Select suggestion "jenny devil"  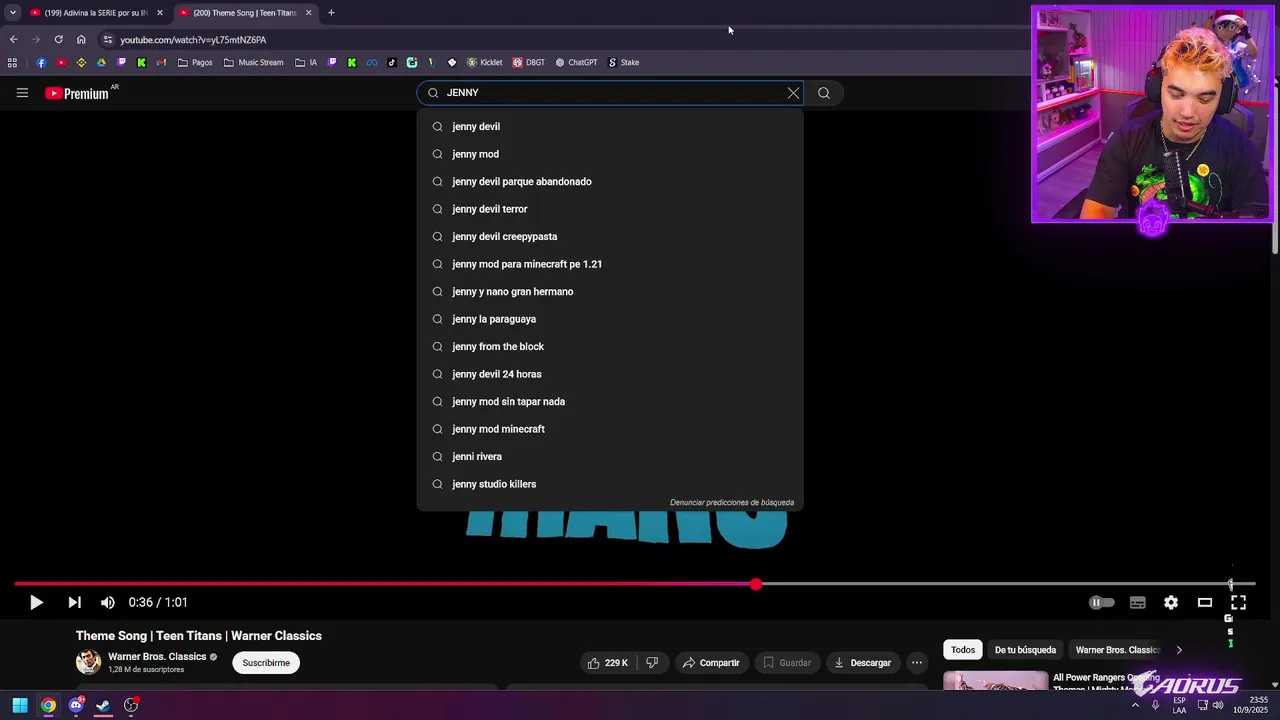610,127
